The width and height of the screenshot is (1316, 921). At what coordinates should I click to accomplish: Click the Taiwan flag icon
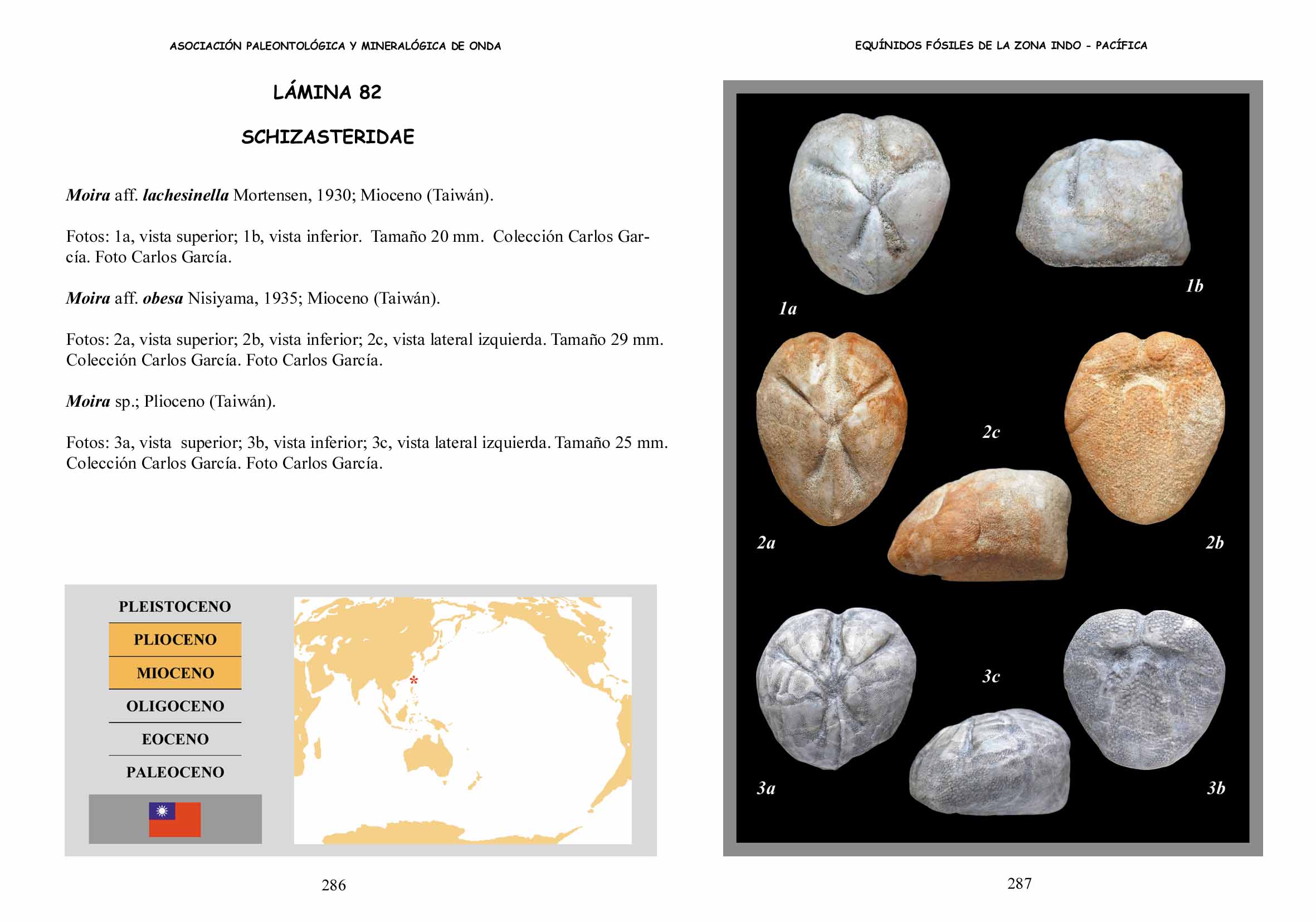(x=175, y=819)
